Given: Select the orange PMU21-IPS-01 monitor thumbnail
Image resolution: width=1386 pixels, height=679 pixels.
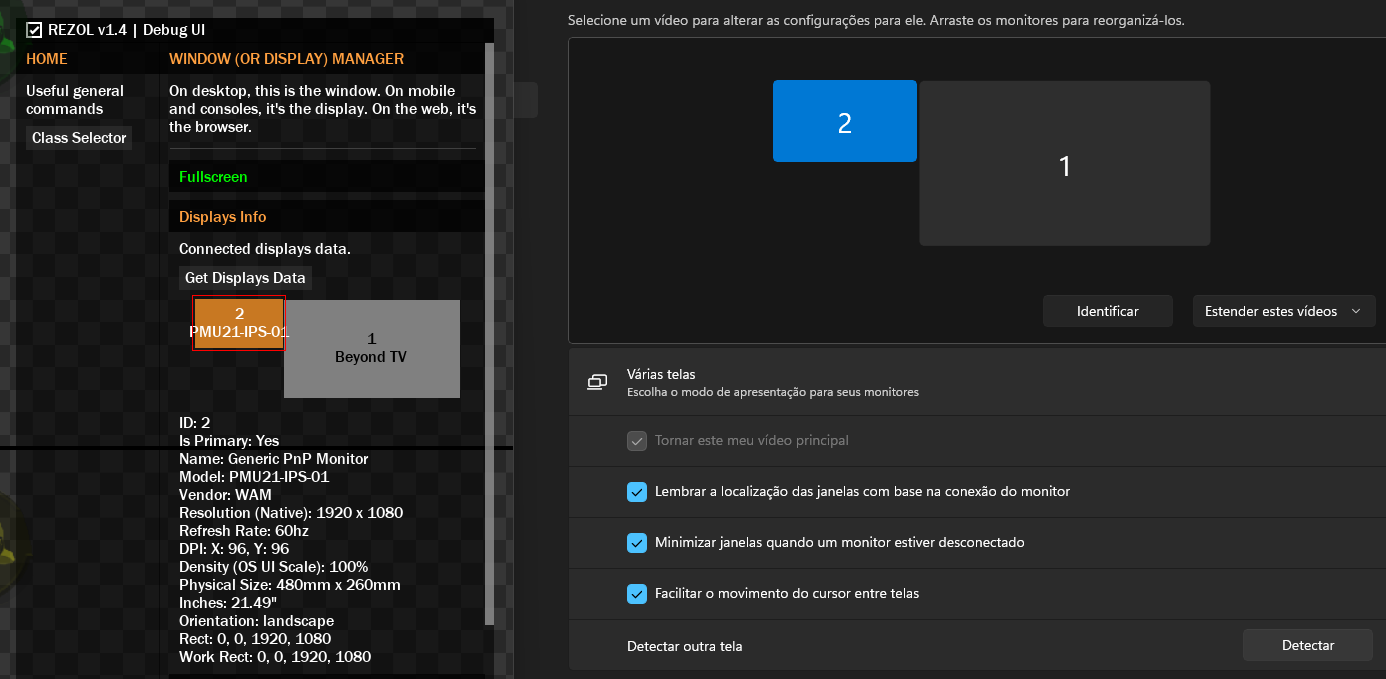Looking at the screenshot, I should pos(238,322).
